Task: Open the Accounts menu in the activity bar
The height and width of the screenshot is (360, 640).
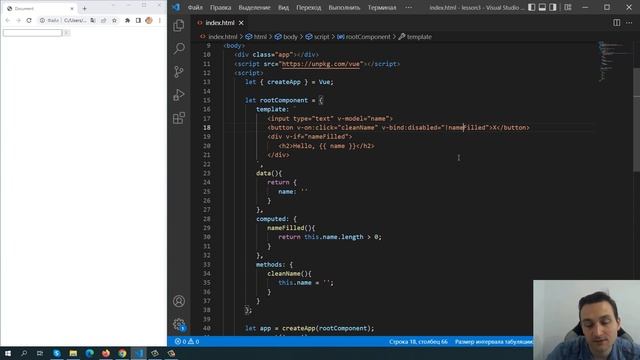Action: click(x=179, y=301)
